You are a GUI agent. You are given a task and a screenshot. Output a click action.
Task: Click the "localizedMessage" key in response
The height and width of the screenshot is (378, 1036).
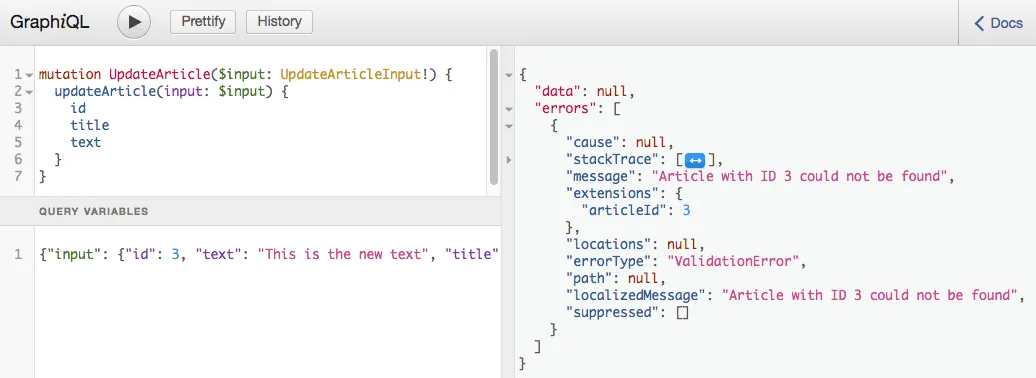636,295
